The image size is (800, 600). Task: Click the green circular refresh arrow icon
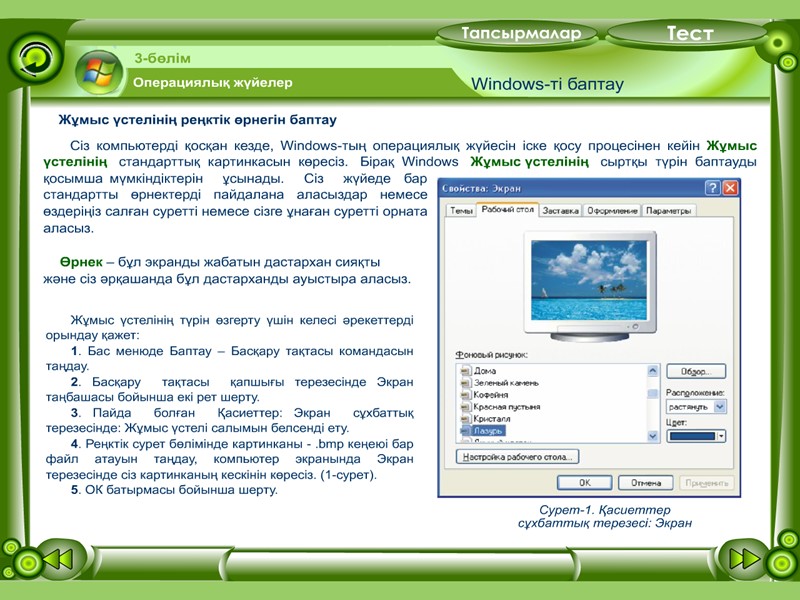coord(34,58)
